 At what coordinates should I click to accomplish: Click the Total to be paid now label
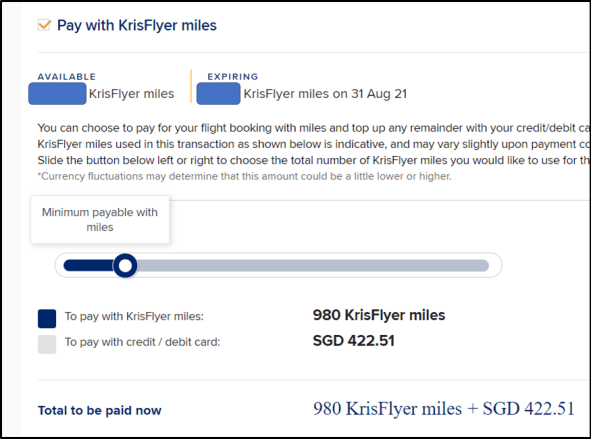[100, 410]
